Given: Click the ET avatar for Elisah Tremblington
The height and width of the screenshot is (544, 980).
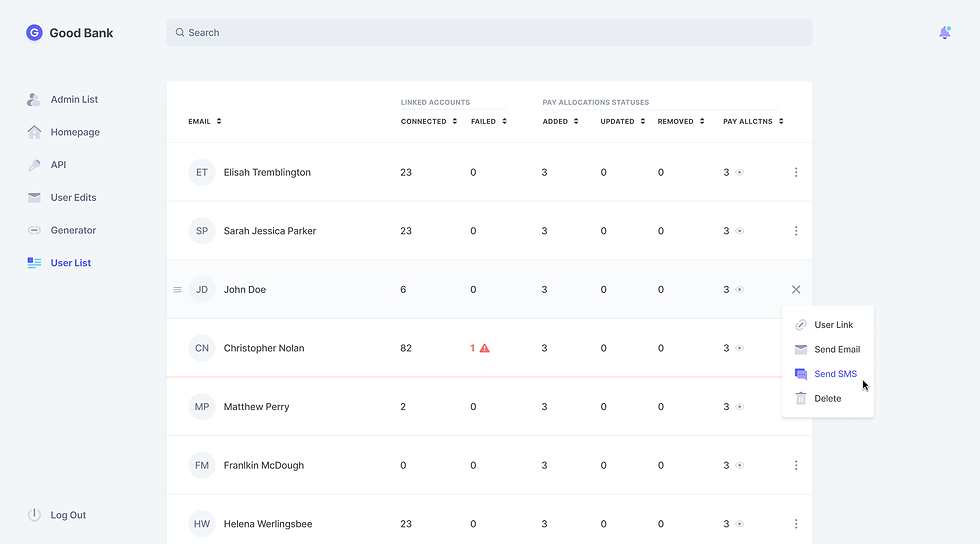Looking at the screenshot, I should pos(202,173).
